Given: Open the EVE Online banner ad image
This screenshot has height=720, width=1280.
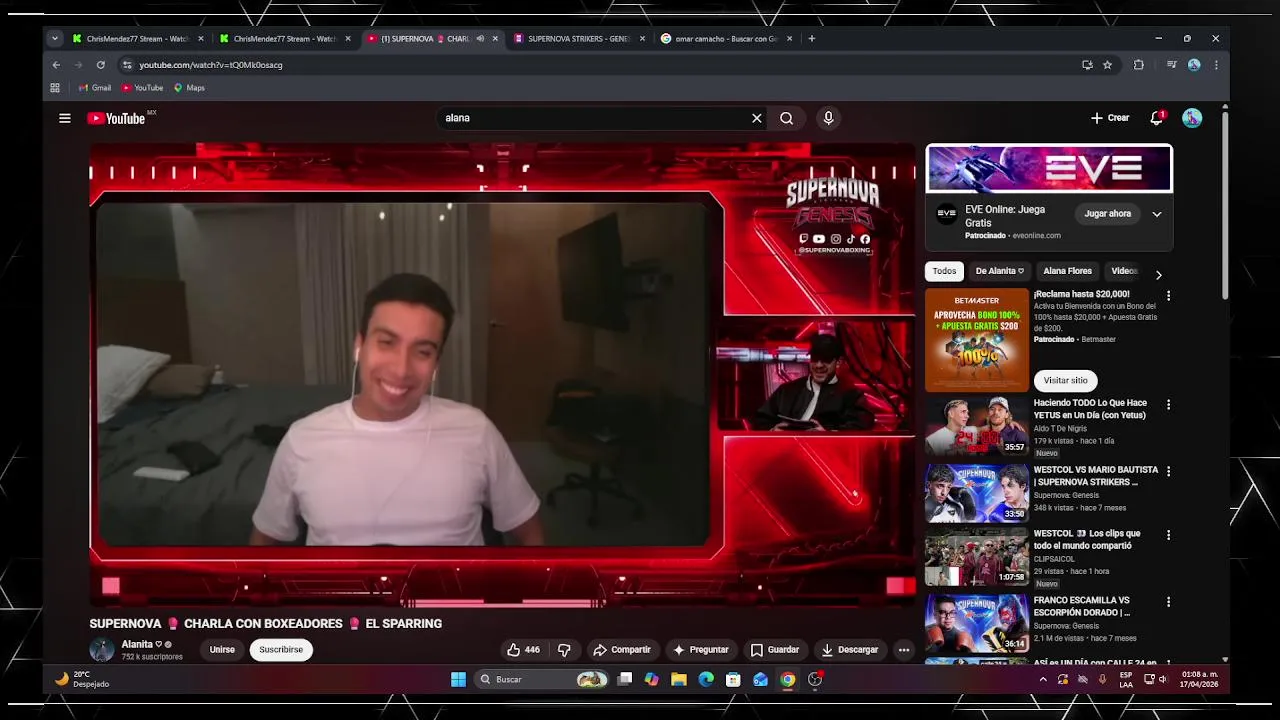Looking at the screenshot, I should [x=1049, y=168].
